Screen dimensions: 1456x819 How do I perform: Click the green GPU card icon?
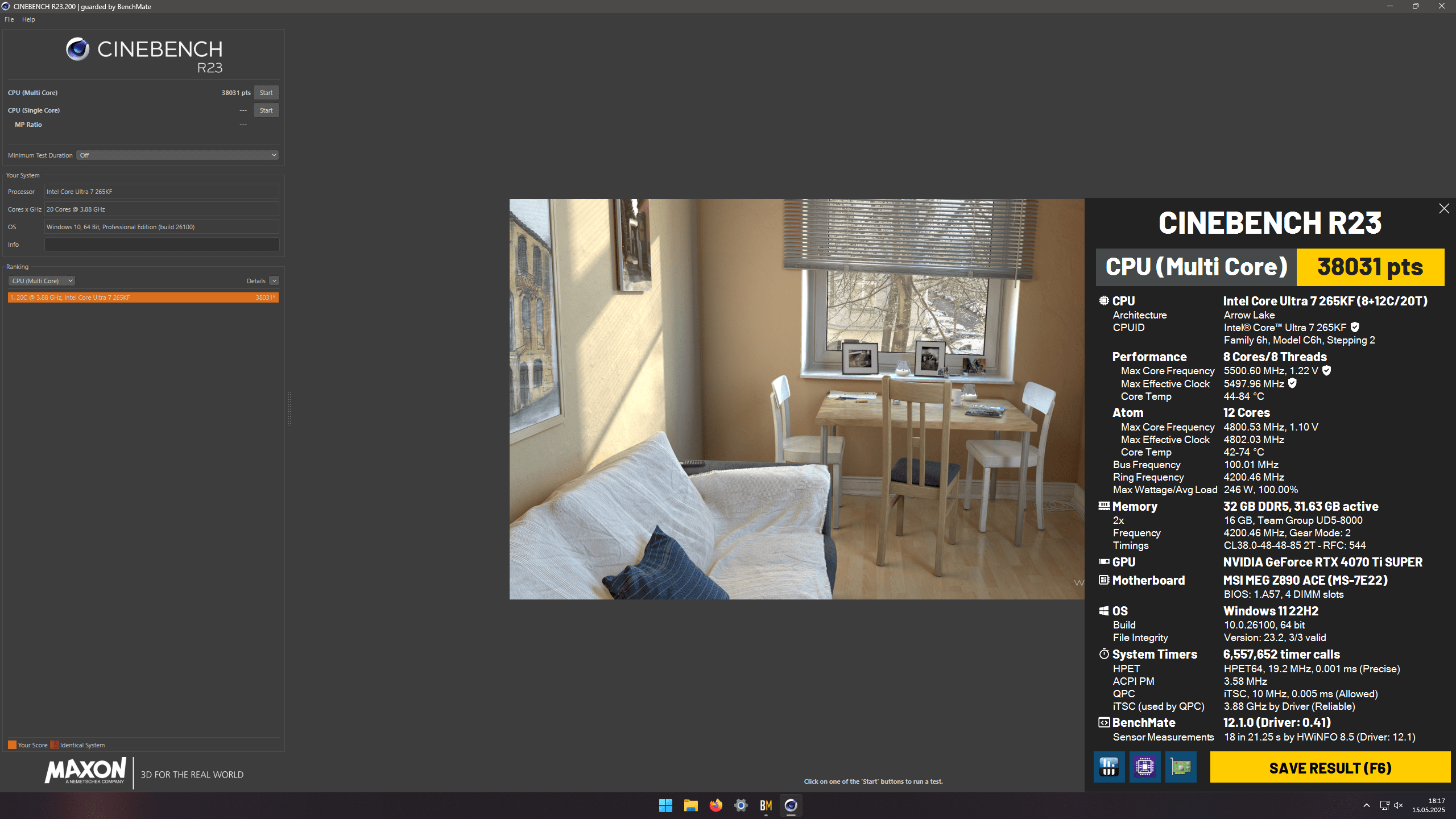click(1180, 767)
